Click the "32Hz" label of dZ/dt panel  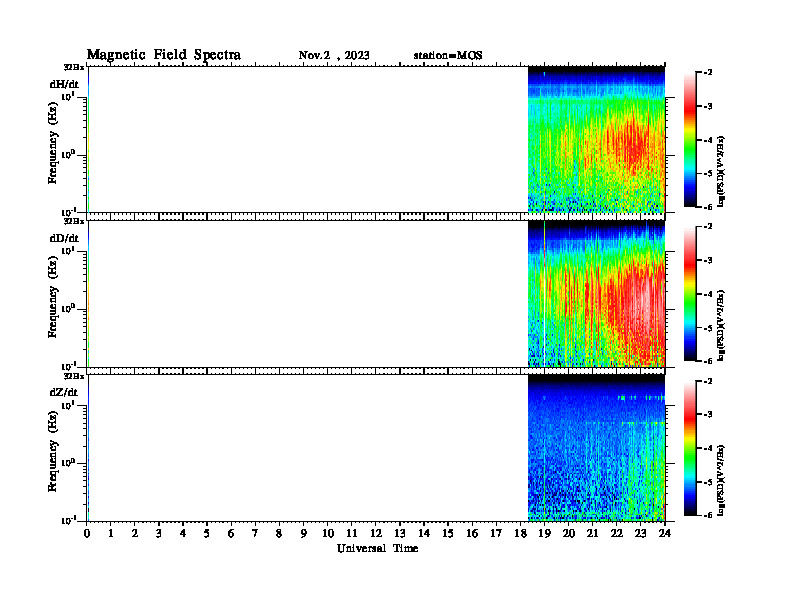click(74, 376)
